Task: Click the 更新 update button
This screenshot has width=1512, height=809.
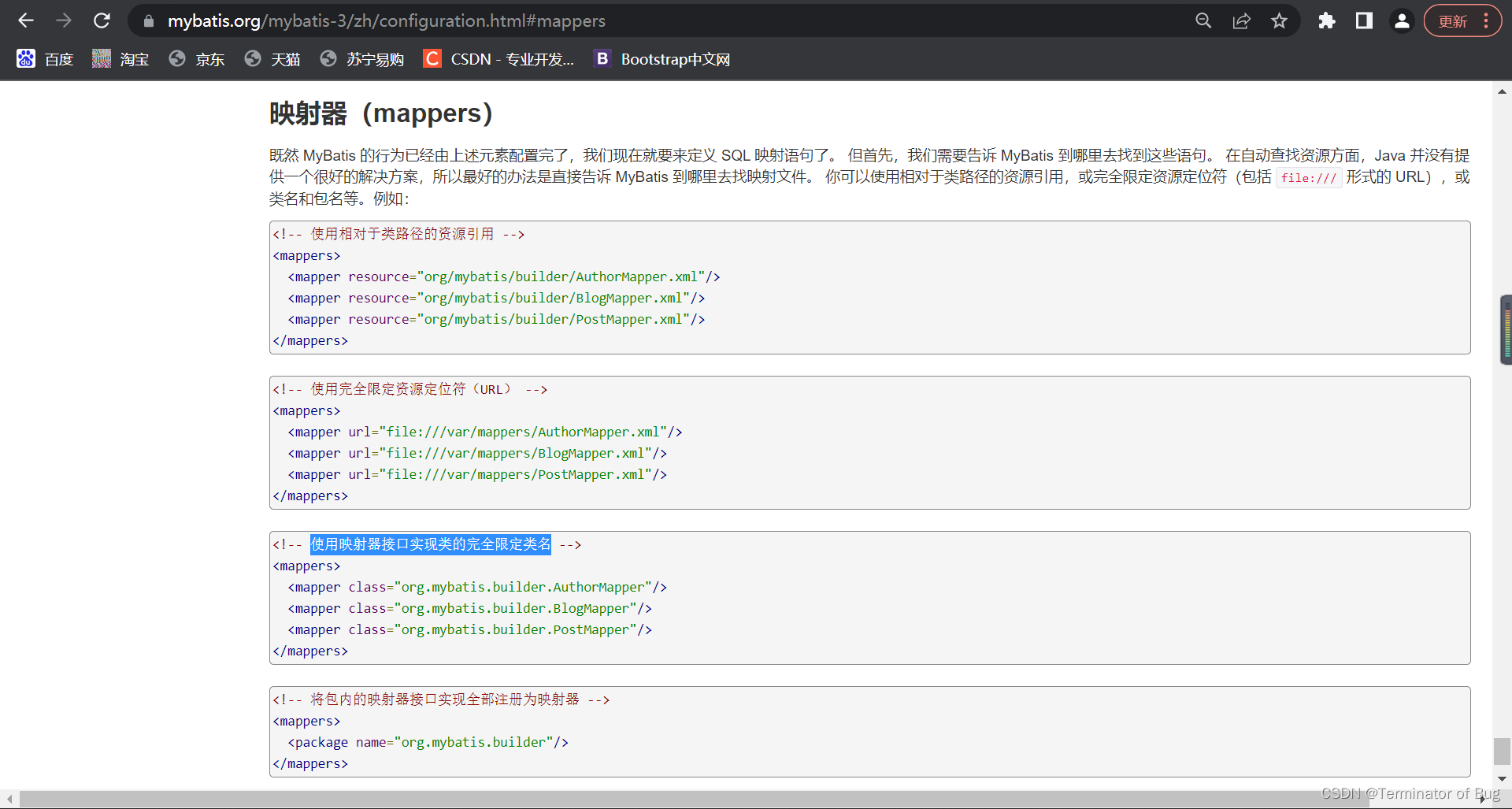Action: 1453,21
